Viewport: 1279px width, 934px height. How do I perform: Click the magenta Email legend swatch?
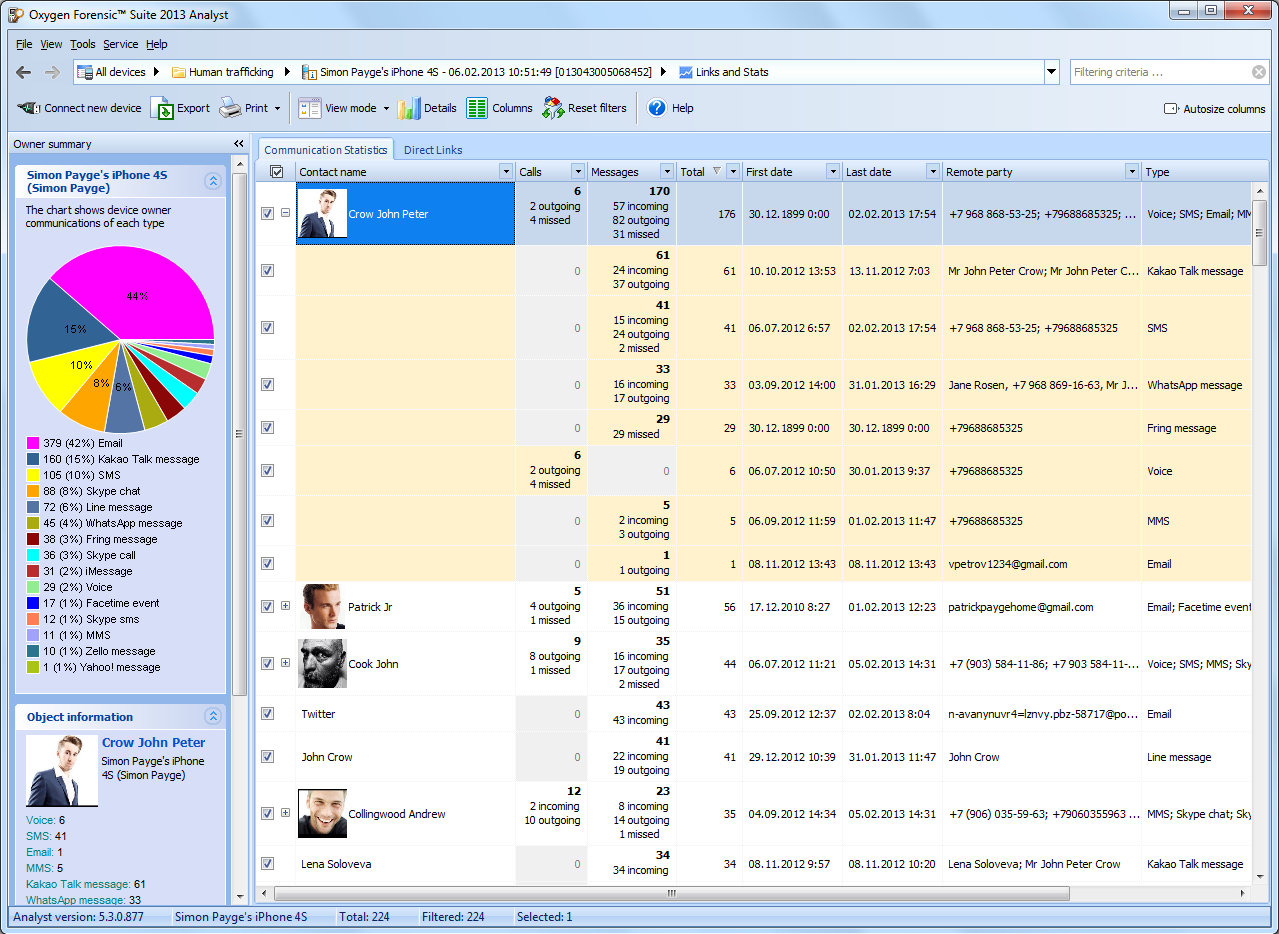[33, 443]
